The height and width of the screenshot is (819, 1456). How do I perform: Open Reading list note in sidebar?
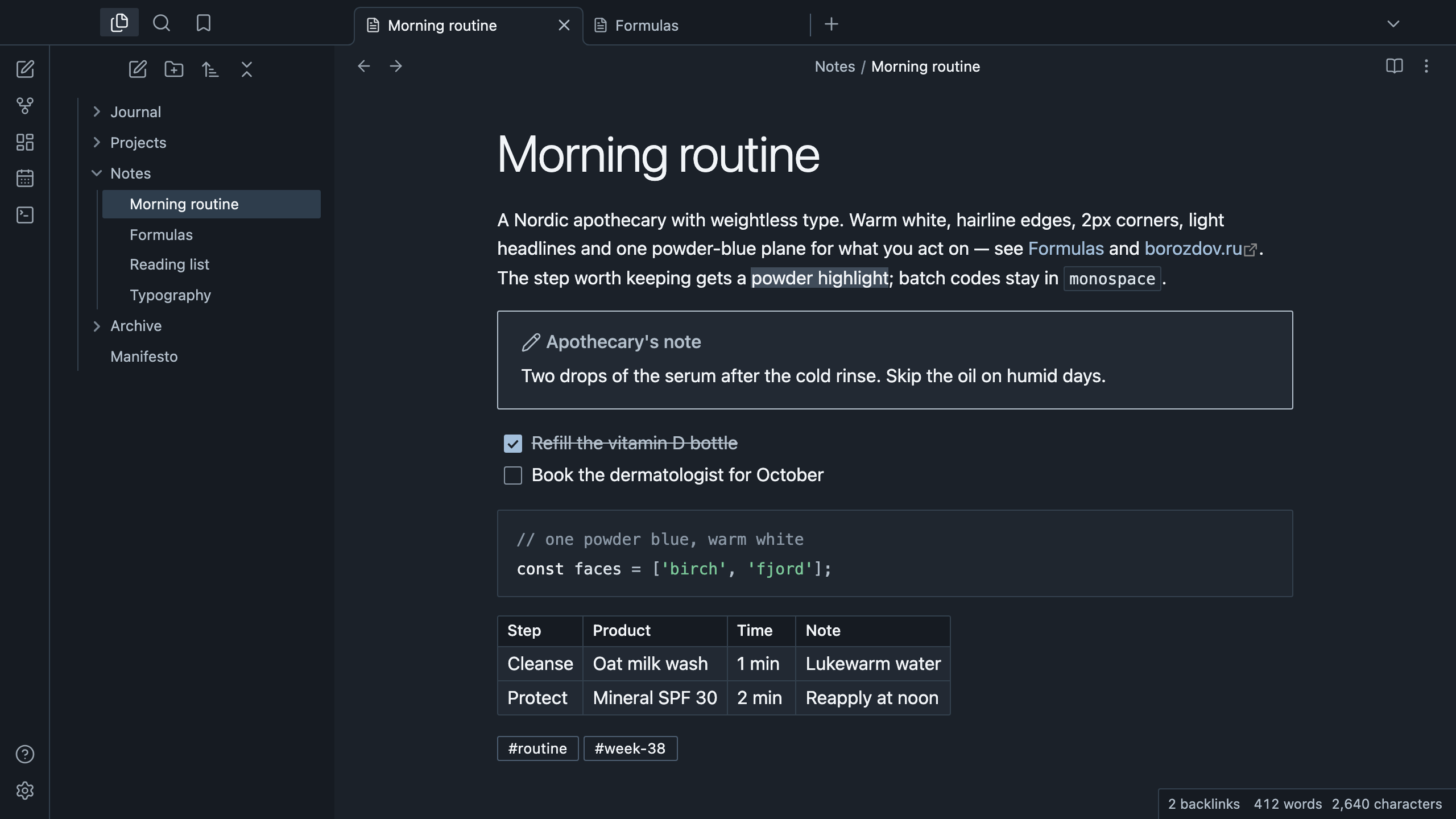coord(212,264)
